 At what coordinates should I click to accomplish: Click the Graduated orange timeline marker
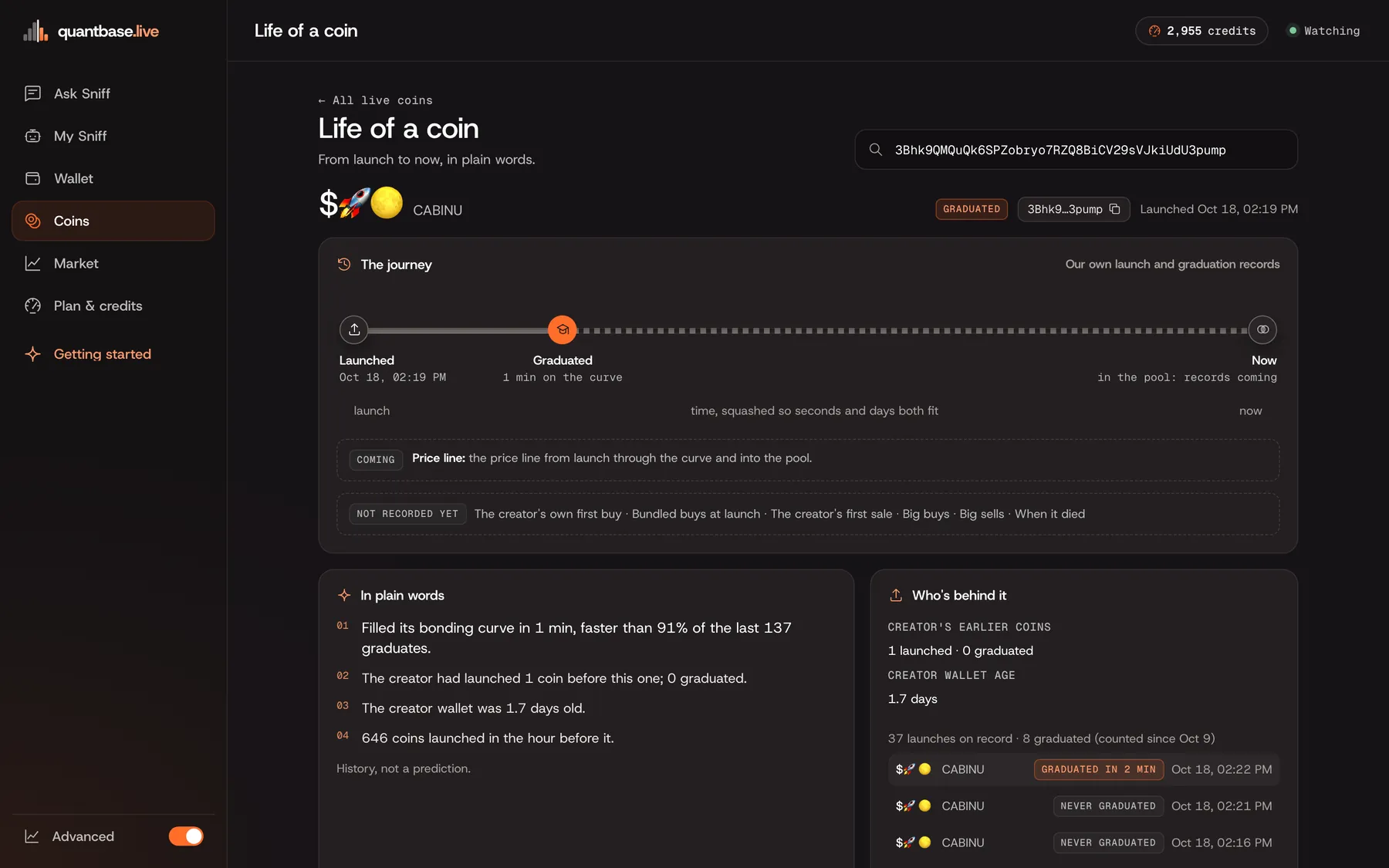point(563,329)
